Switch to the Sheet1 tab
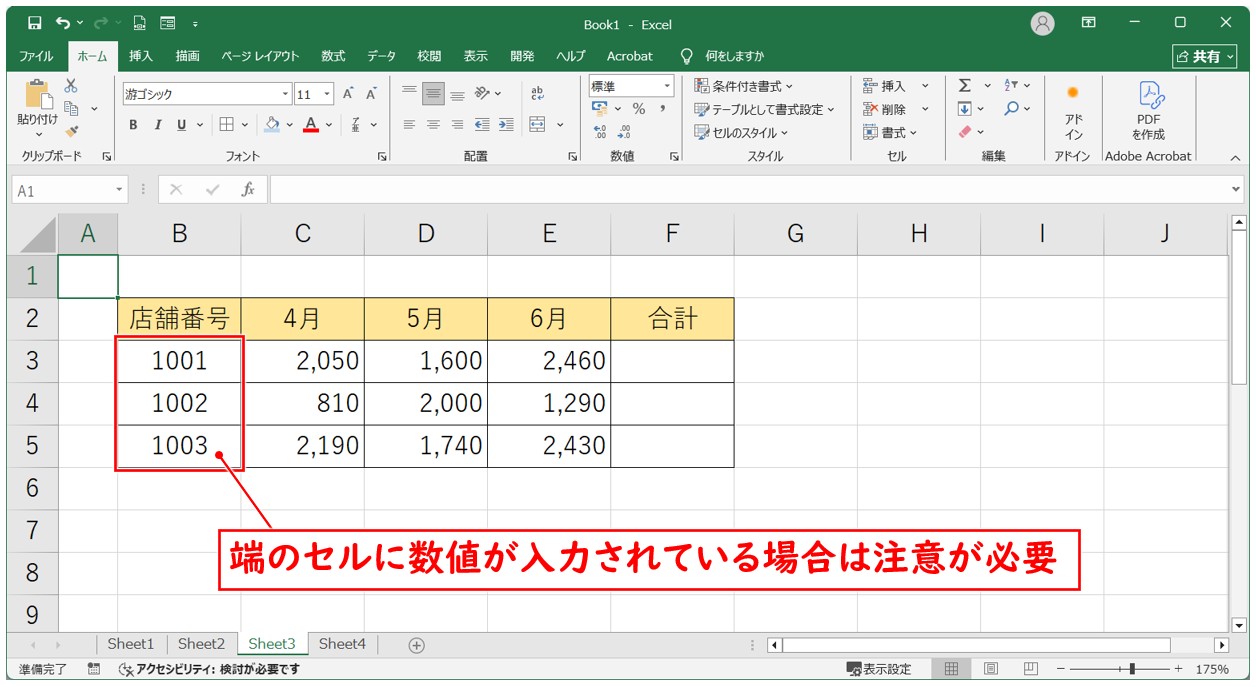The height and width of the screenshot is (687, 1256). 131,644
